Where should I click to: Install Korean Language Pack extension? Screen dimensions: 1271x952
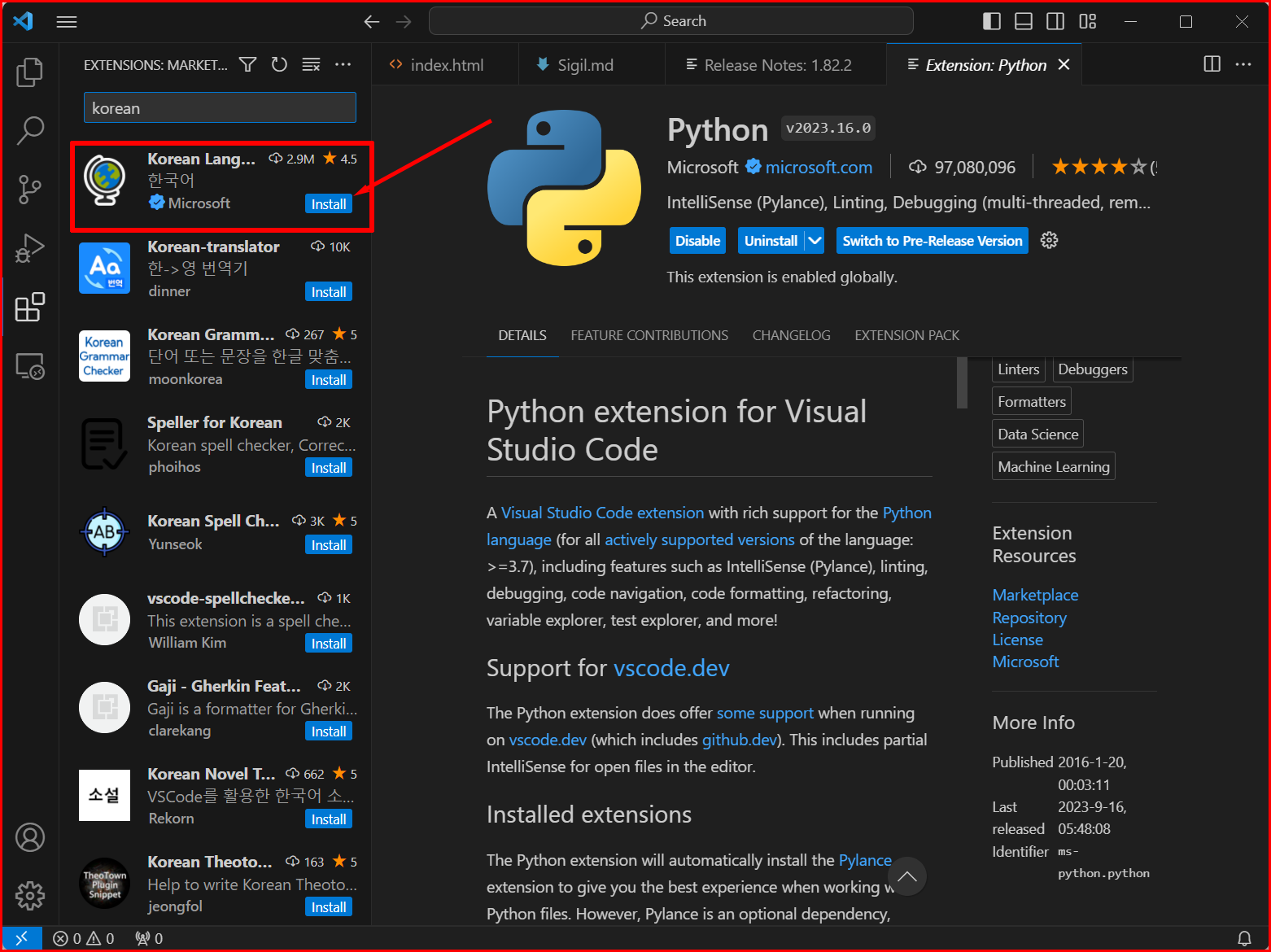329,204
